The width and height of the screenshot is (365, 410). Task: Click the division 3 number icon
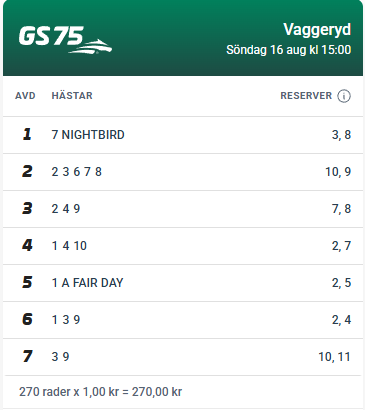(x=27, y=208)
